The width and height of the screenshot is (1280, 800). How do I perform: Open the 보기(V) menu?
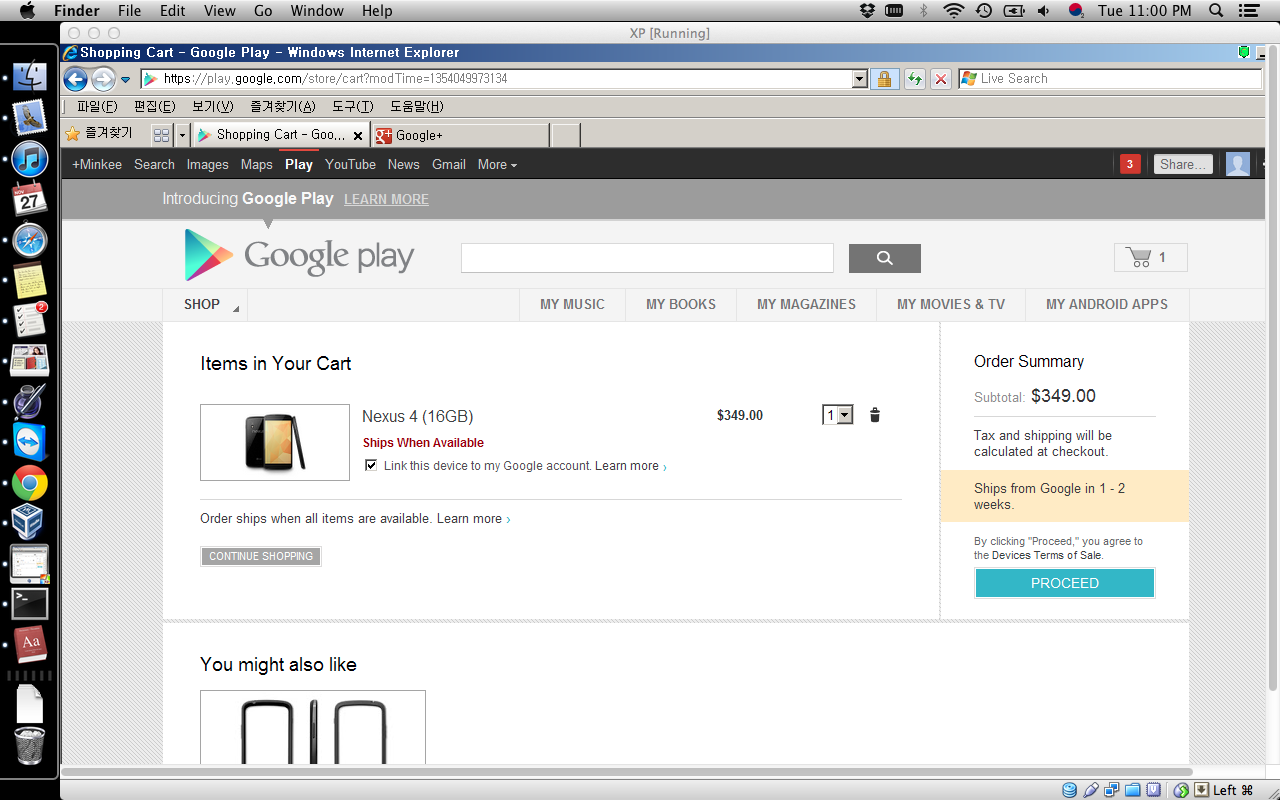[x=212, y=107]
